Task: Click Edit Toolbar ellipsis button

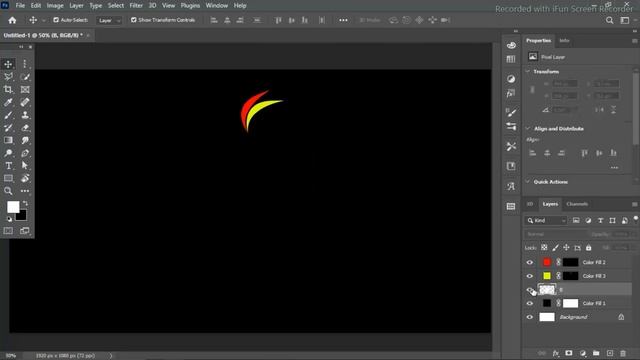Action: pyautogui.click(x=25, y=191)
